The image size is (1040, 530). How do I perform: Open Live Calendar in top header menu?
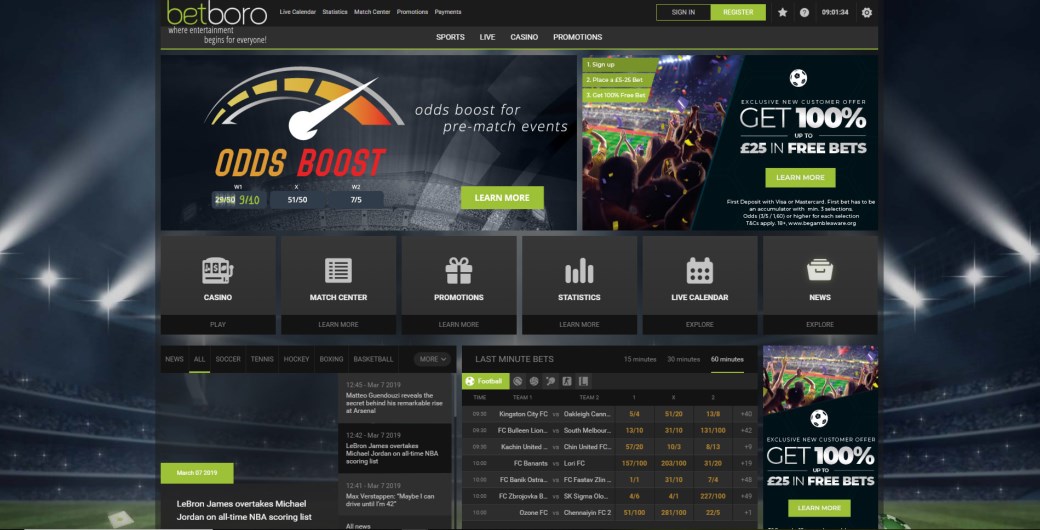(298, 12)
